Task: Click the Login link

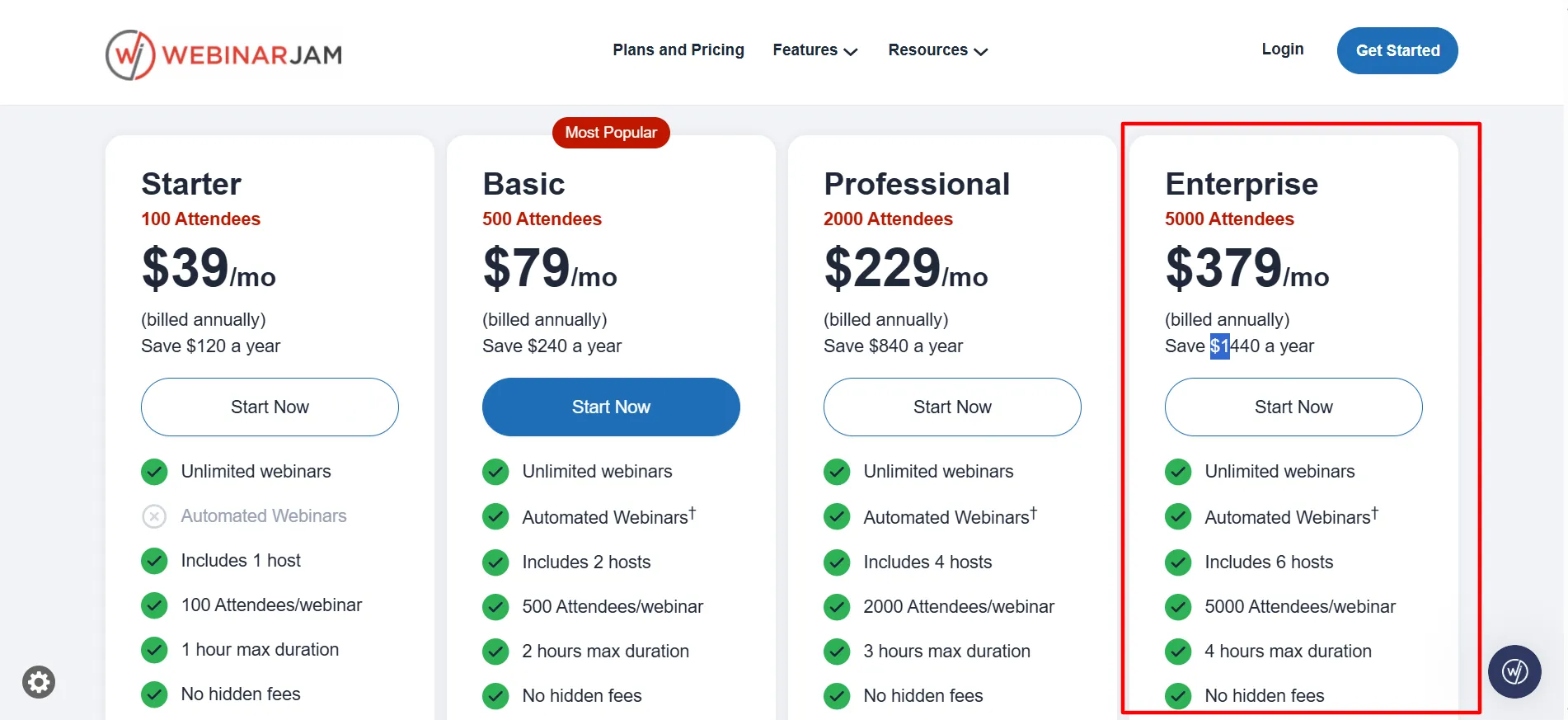Action: 1283,49
